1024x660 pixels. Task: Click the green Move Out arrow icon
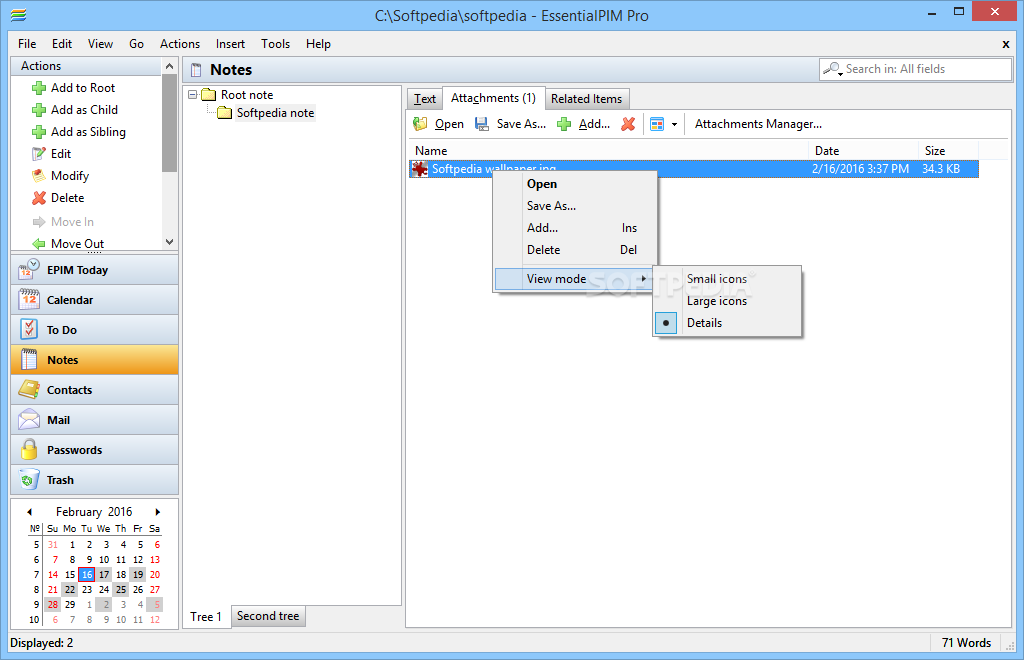coord(39,244)
